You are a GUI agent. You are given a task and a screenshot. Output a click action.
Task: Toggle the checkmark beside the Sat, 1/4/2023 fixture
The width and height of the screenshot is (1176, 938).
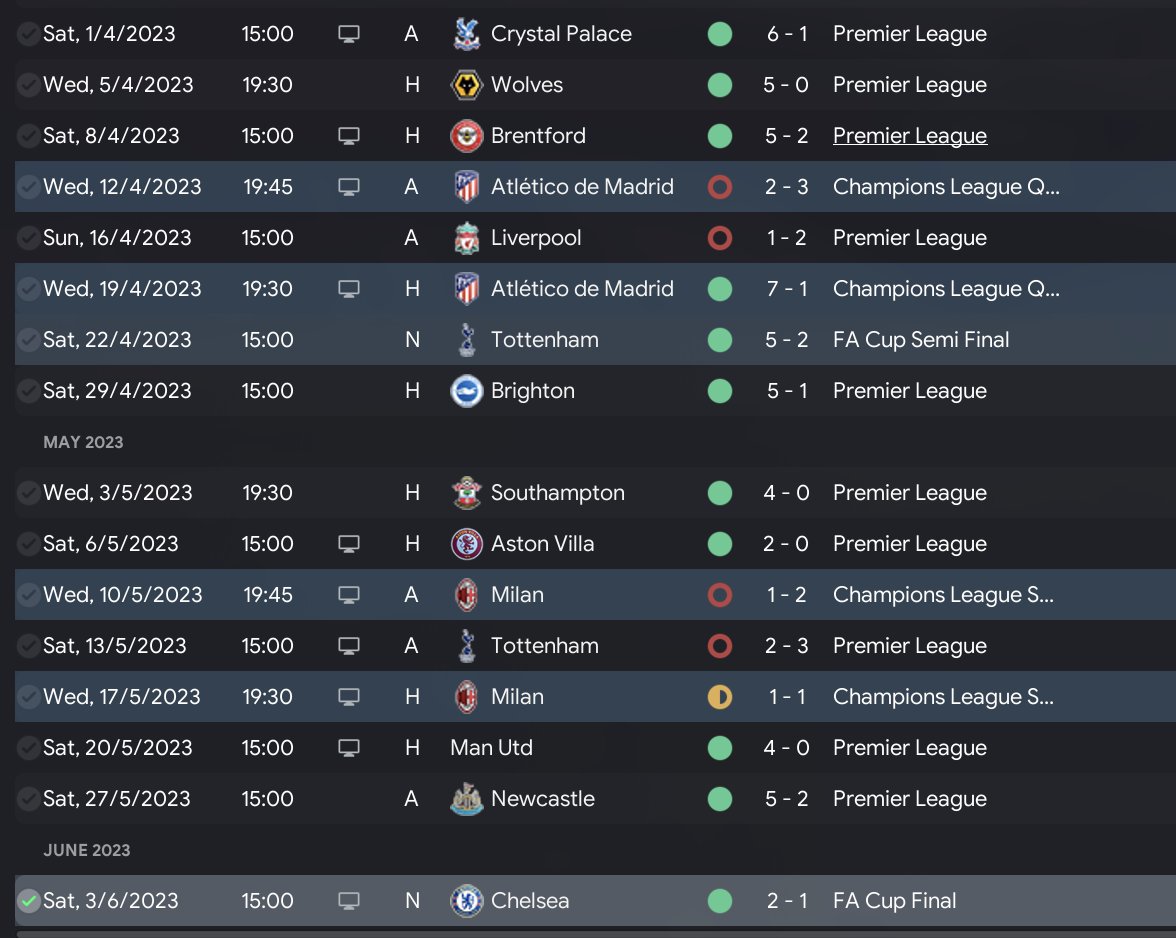[28, 34]
